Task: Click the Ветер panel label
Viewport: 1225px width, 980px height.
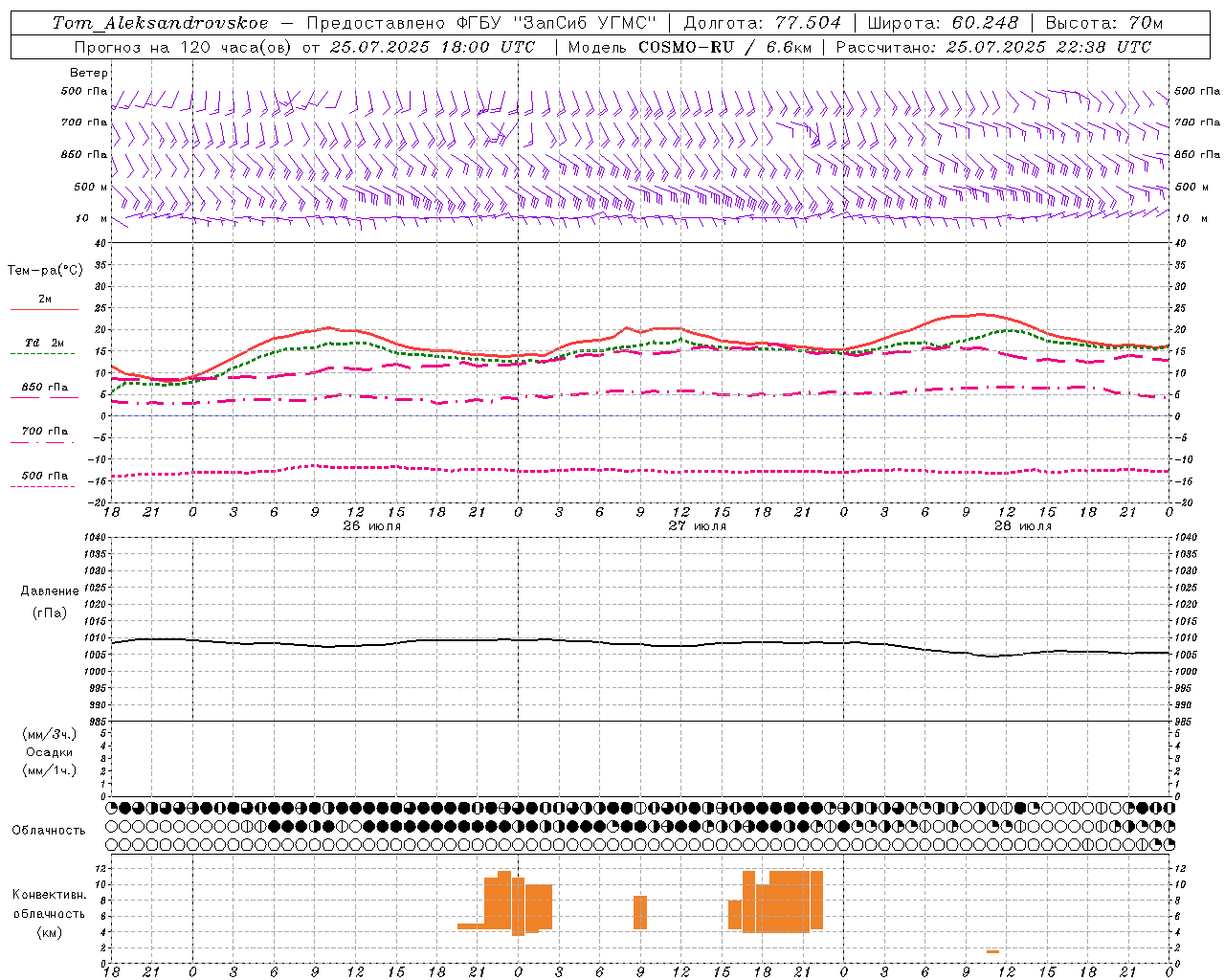Action: tap(89, 73)
